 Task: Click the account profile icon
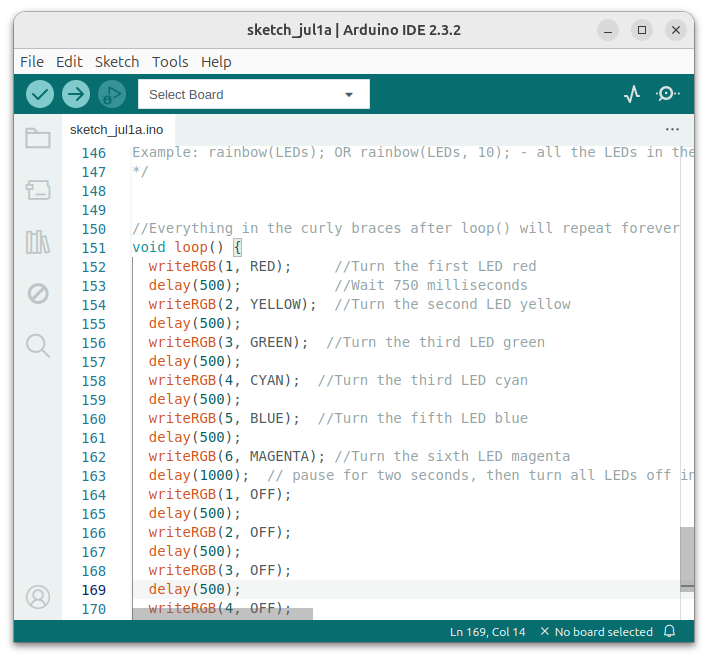pyautogui.click(x=38, y=597)
